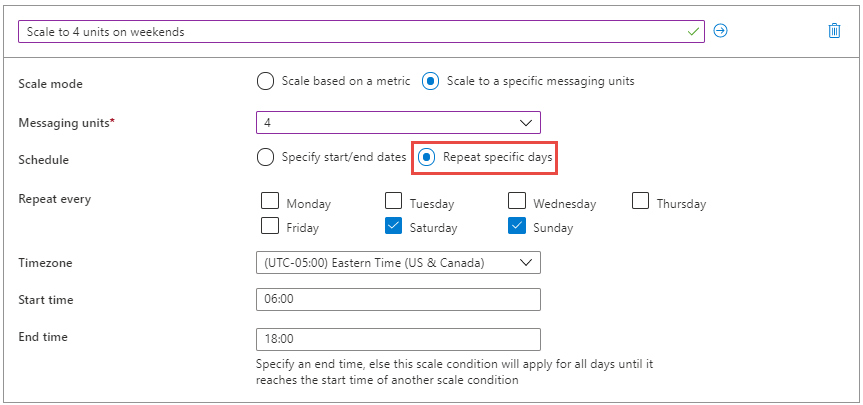Click the arrow circle icon beside condition name
Viewport: 863px width, 405px height.
pyautogui.click(x=720, y=31)
